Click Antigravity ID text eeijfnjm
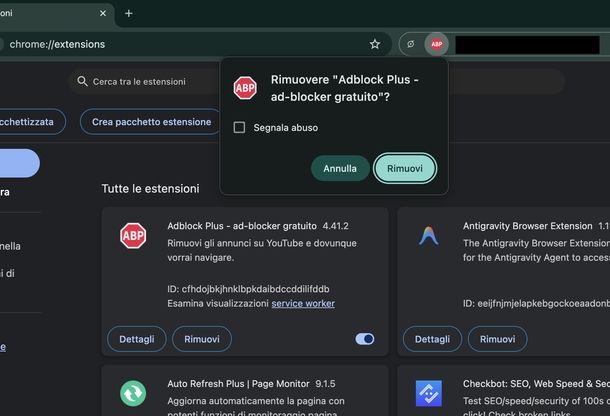Image resolution: width=610 pixels, height=416 pixels. click(x=536, y=303)
